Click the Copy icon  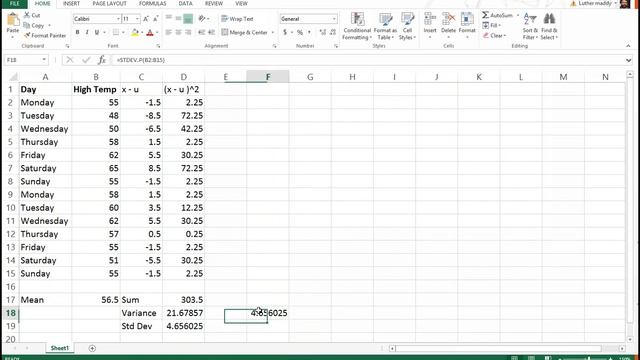point(27,25)
